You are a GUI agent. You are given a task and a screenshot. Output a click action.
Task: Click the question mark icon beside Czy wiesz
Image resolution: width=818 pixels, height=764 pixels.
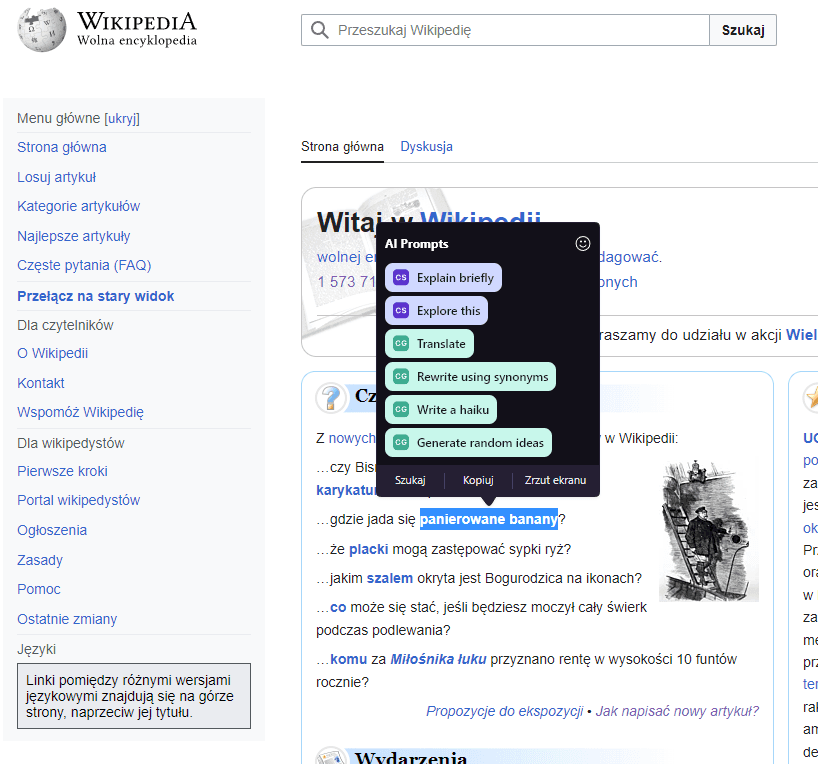[331, 397]
